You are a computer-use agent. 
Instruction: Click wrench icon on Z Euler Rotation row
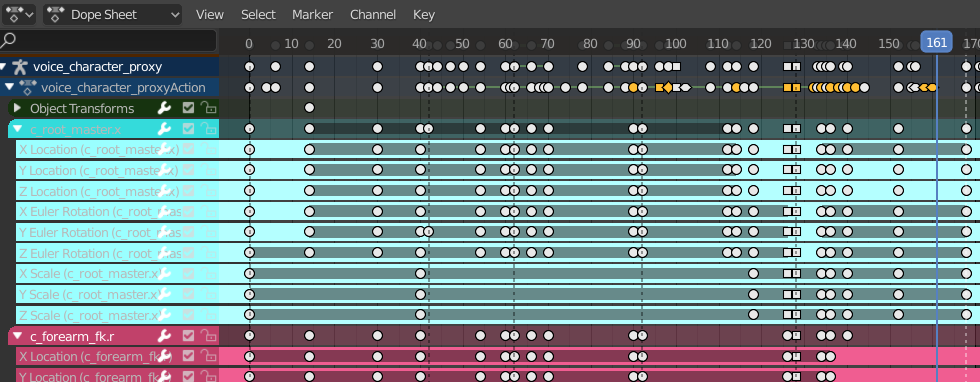point(164,253)
